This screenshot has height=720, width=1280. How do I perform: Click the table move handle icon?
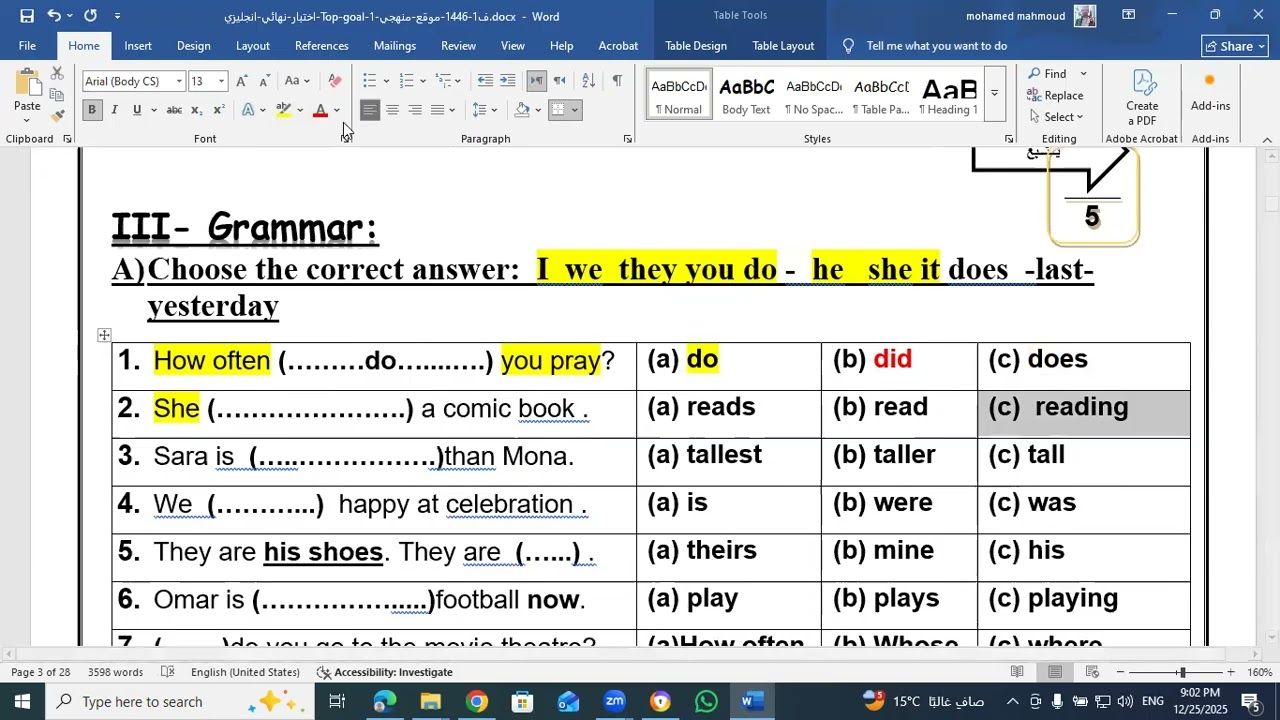pos(104,335)
